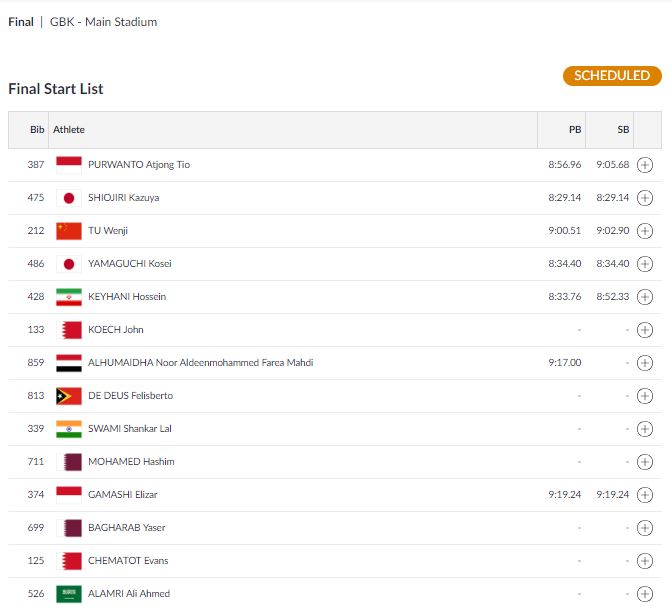The height and width of the screenshot is (612, 672).
Task: Open athlete KOECH John's name link
Action: tap(116, 330)
